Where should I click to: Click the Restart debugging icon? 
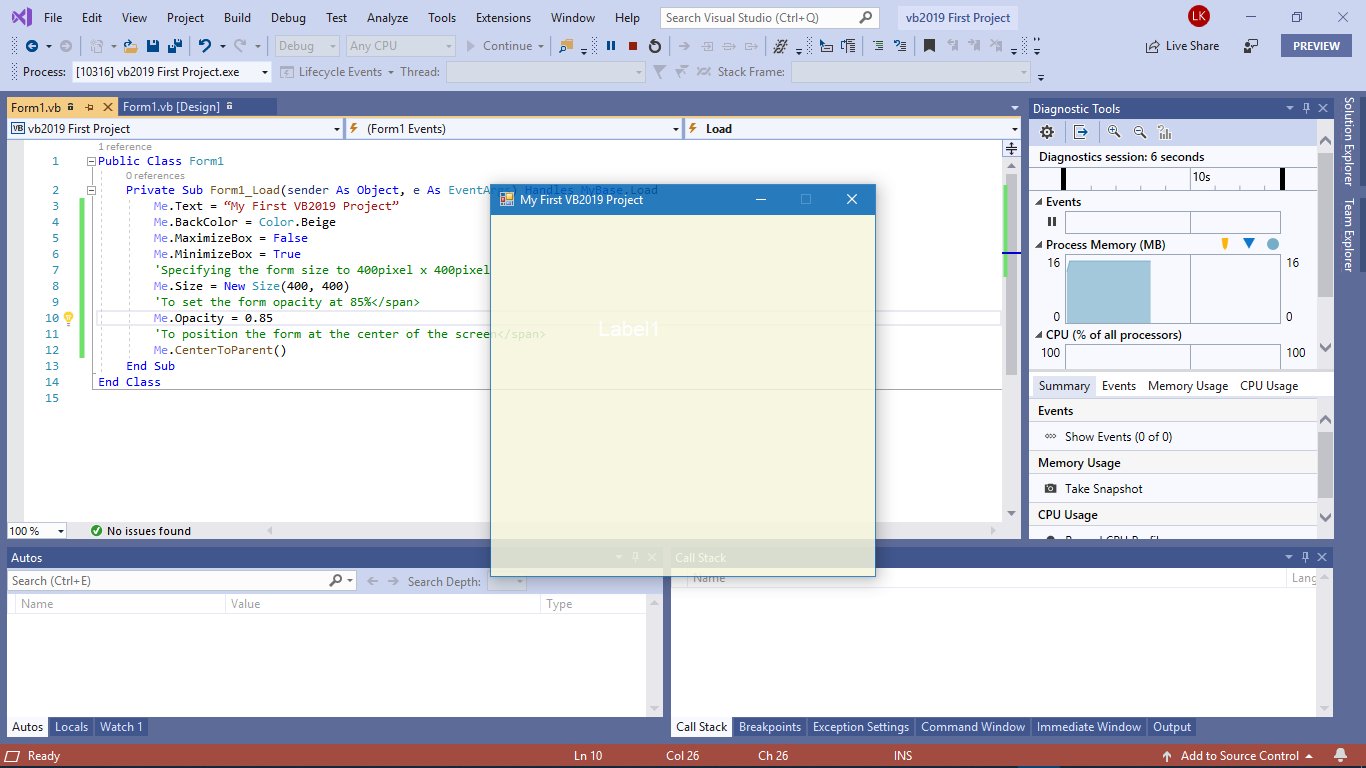pos(655,46)
